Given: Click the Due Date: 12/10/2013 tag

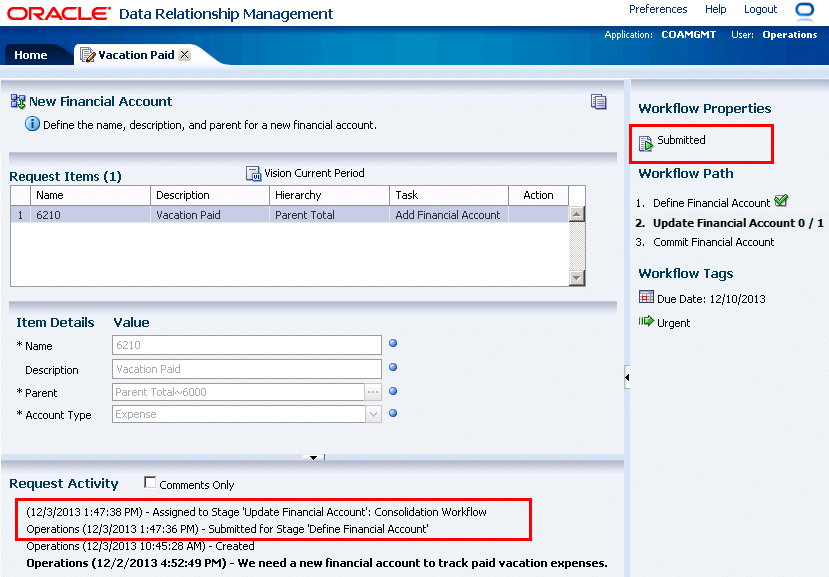Looking at the screenshot, I should point(711,299).
